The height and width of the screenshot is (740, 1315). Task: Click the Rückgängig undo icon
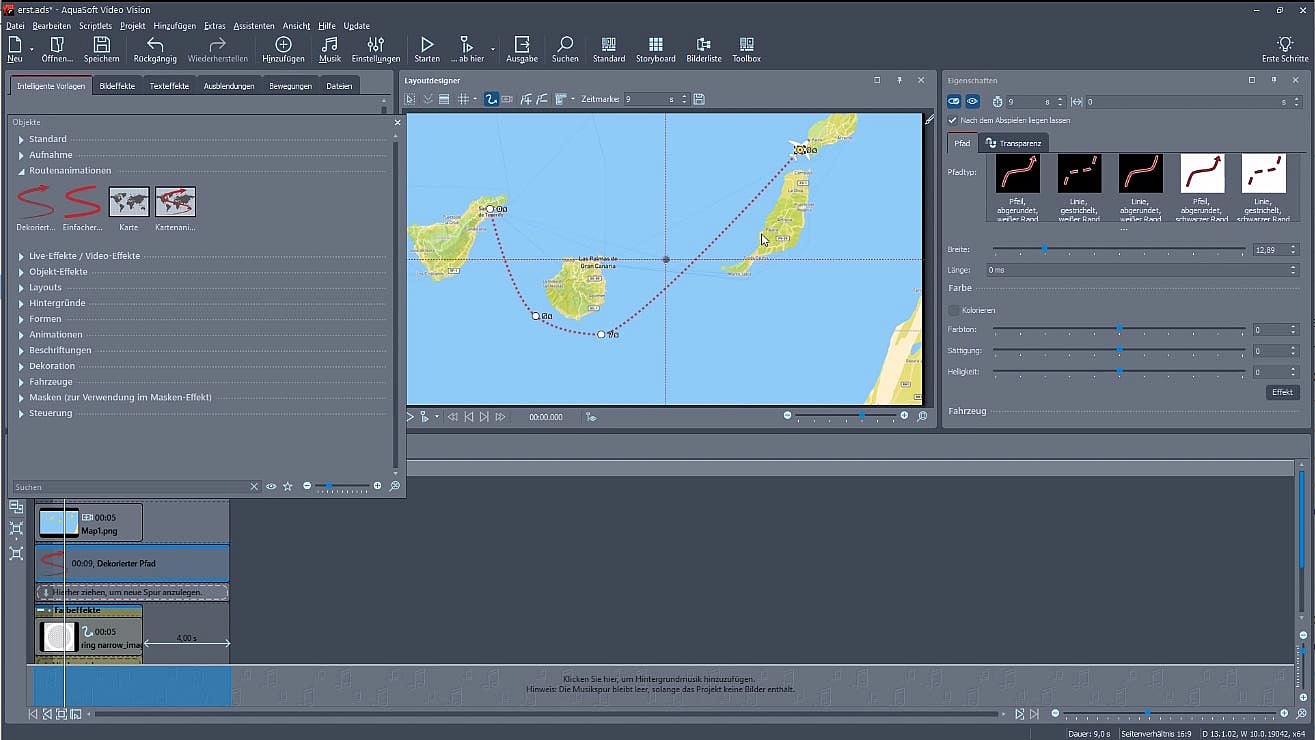[155, 45]
